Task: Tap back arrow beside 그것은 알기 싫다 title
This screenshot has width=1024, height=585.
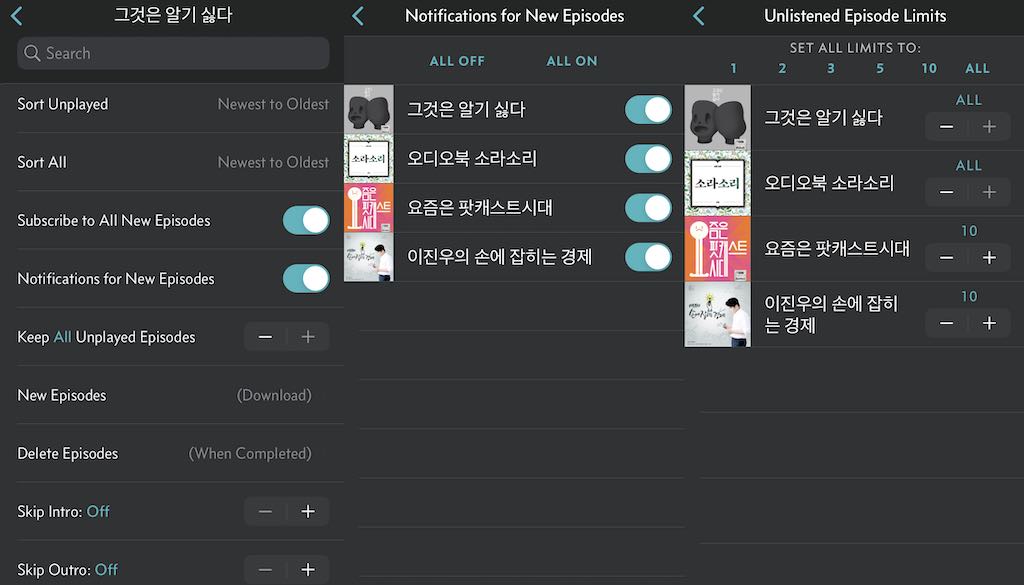Action: [x=17, y=16]
